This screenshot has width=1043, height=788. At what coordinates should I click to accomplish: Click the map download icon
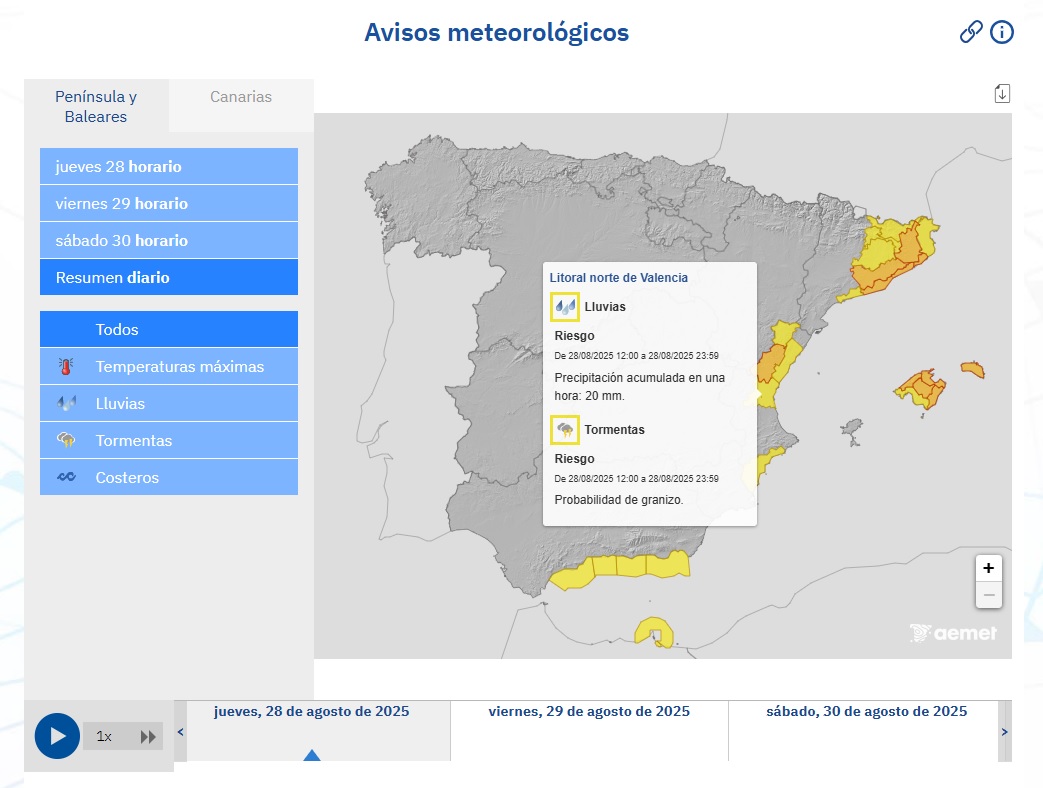[x=1002, y=91]
